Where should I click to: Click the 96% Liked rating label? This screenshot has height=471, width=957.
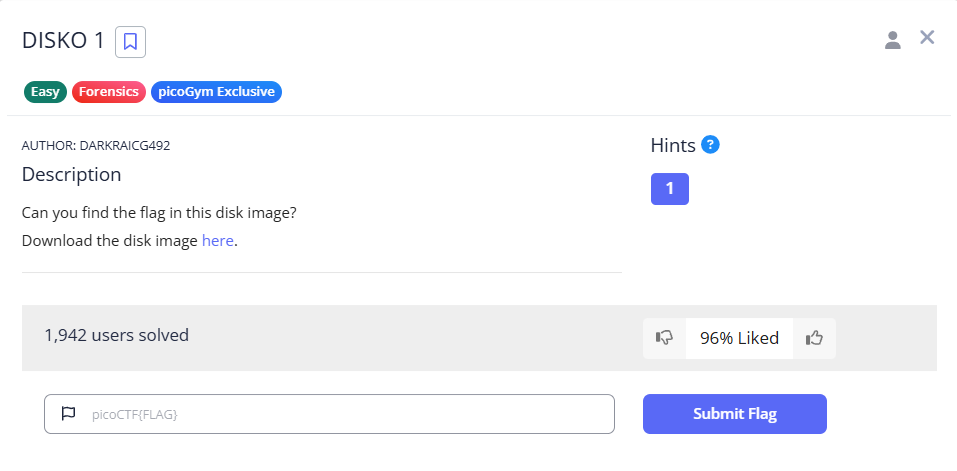pyautogui.click(x=739, y=338)
